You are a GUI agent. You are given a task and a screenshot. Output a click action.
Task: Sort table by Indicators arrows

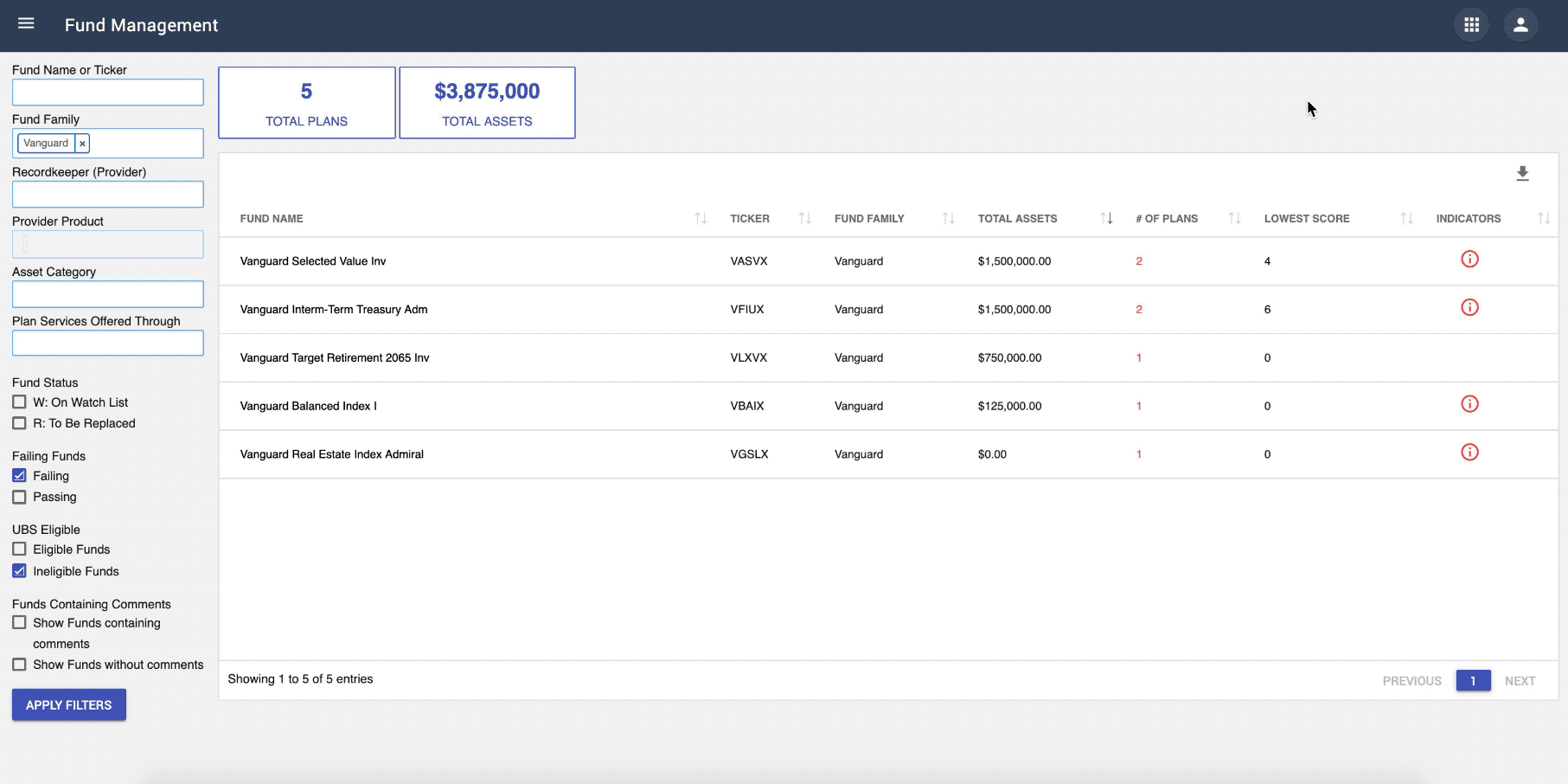click(x=1543, y=219)
